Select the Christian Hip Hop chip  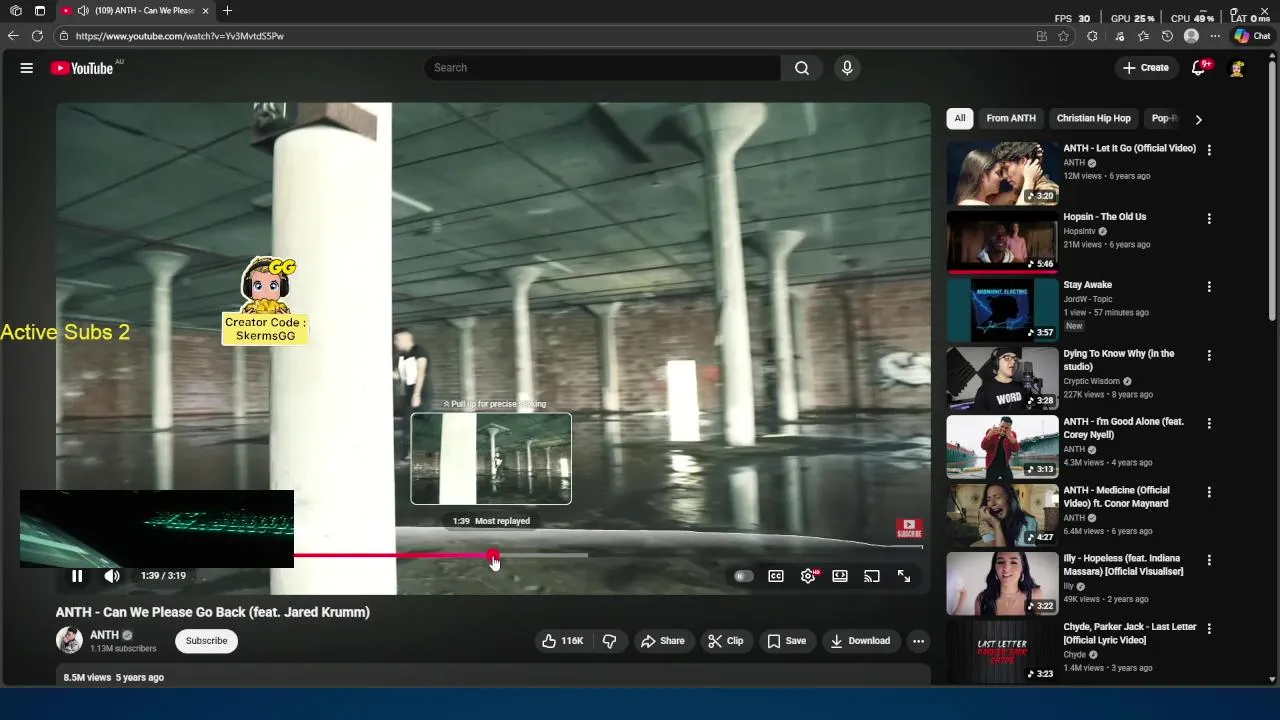pos(1094,118)
